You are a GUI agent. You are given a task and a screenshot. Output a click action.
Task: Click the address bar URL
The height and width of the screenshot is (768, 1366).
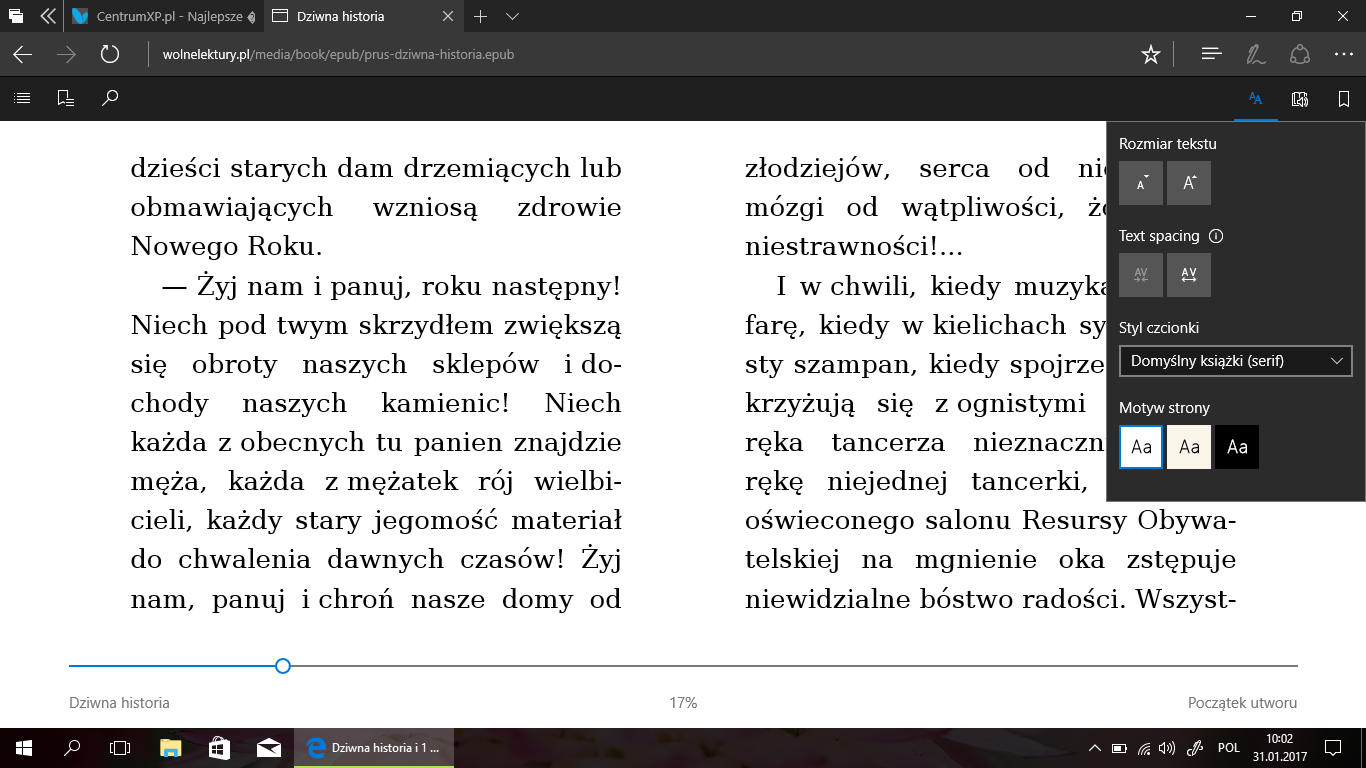pos(338,54)
